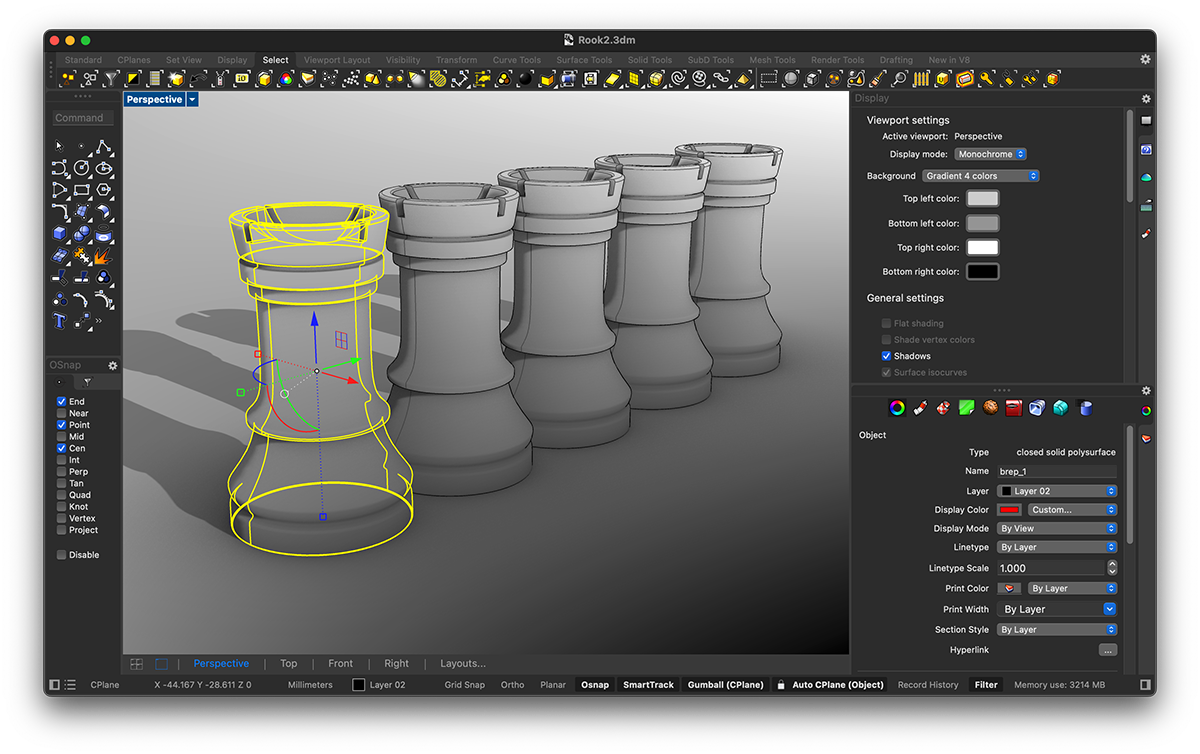Select the Rectangle tool
Viewport: 1200px width, 754px height.
click(82, 190)
